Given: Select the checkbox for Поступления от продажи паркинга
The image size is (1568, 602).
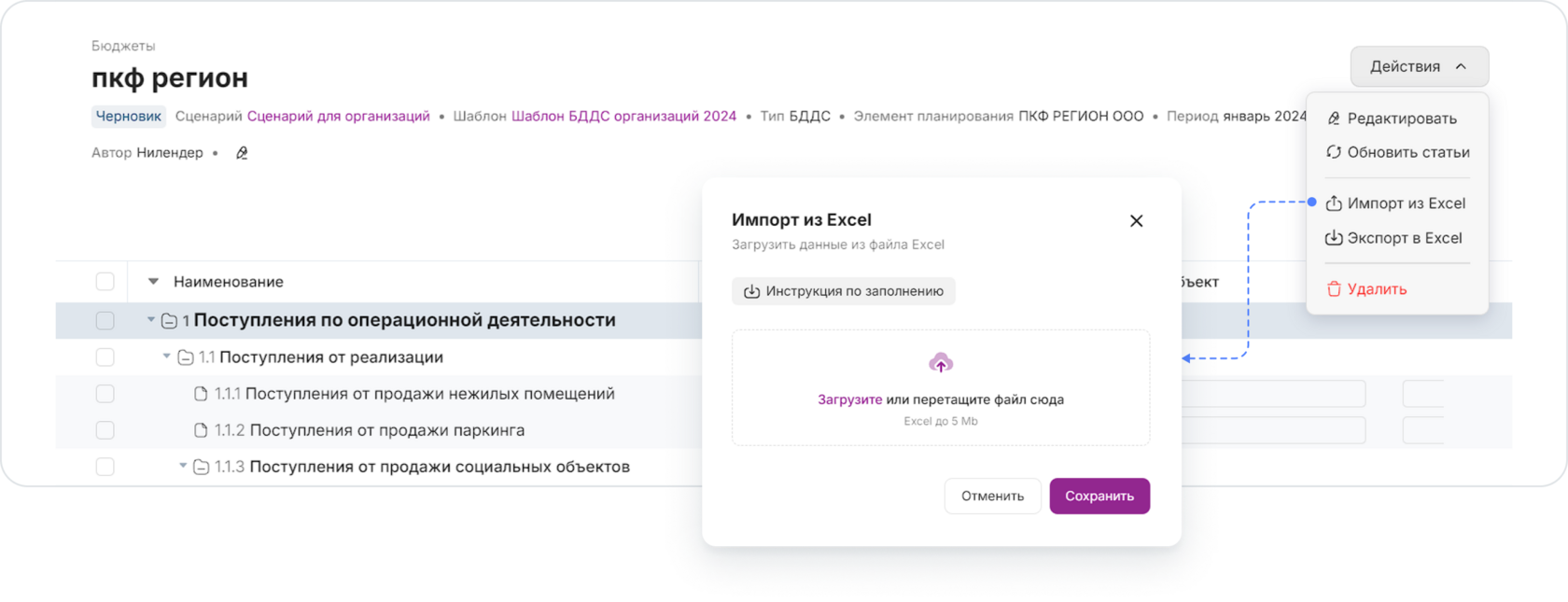Looking at the screenshot, I should click(105, 430).
